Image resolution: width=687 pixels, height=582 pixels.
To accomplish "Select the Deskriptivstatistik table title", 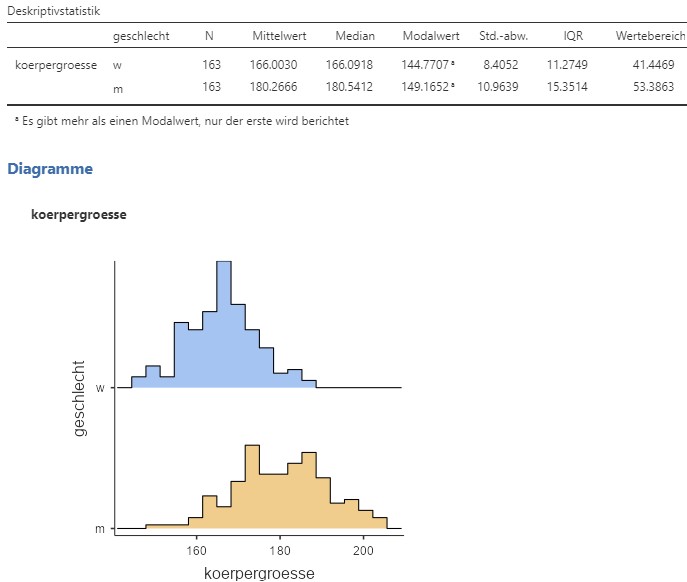I will click(53, 11).
